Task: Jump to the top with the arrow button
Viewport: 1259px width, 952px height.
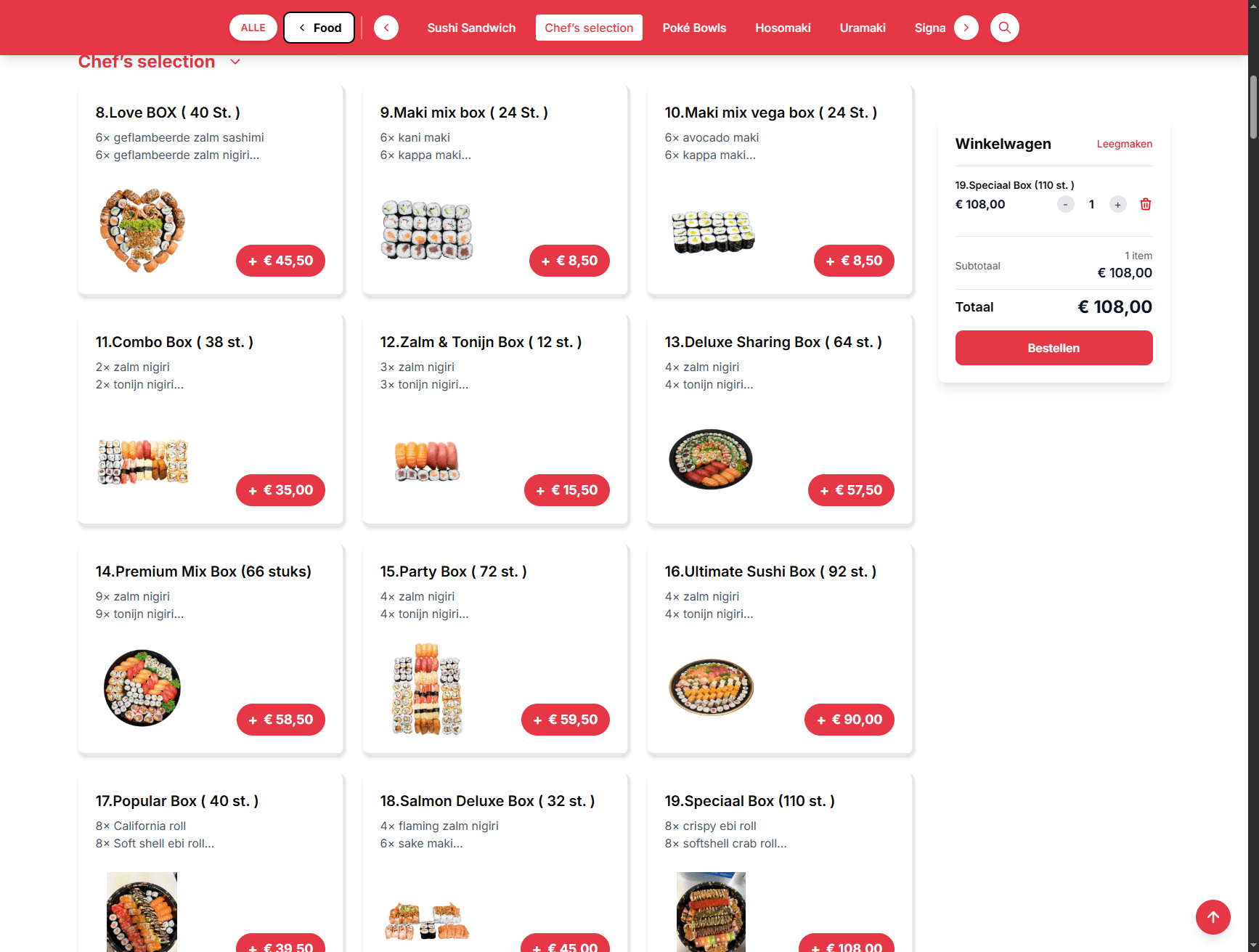Action: [1213, 917]
